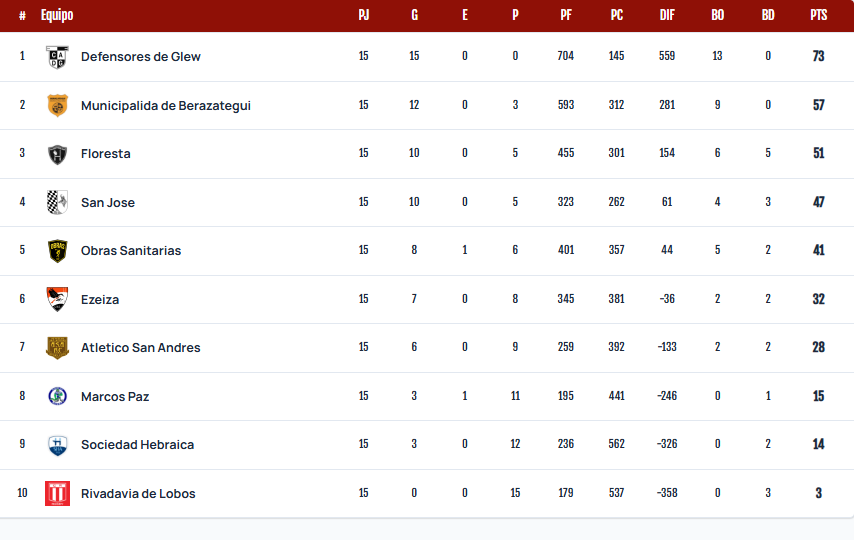Click the Atletico San Andres gold crest

57,348
